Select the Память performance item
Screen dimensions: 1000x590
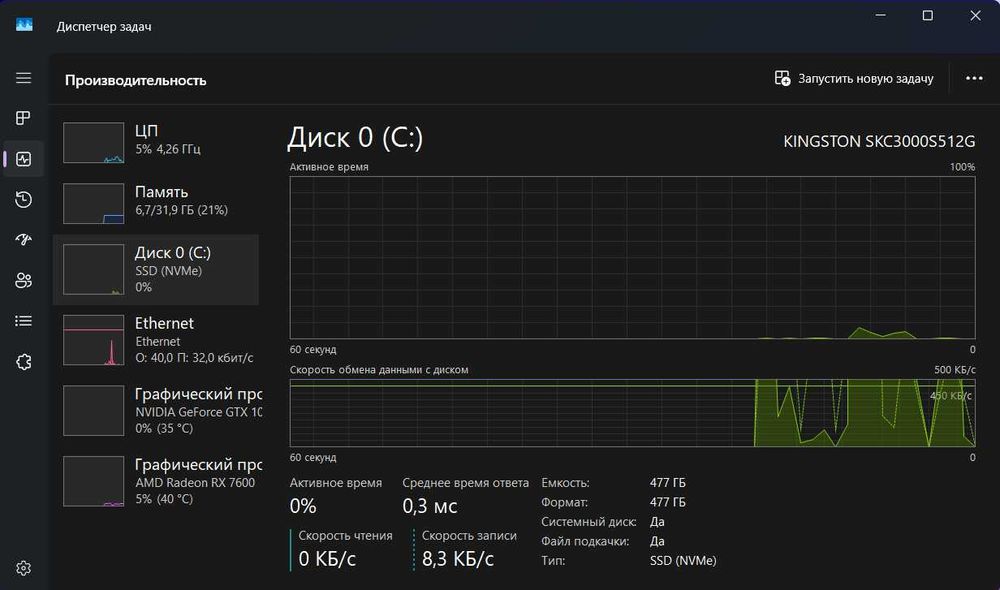[156, 203]
